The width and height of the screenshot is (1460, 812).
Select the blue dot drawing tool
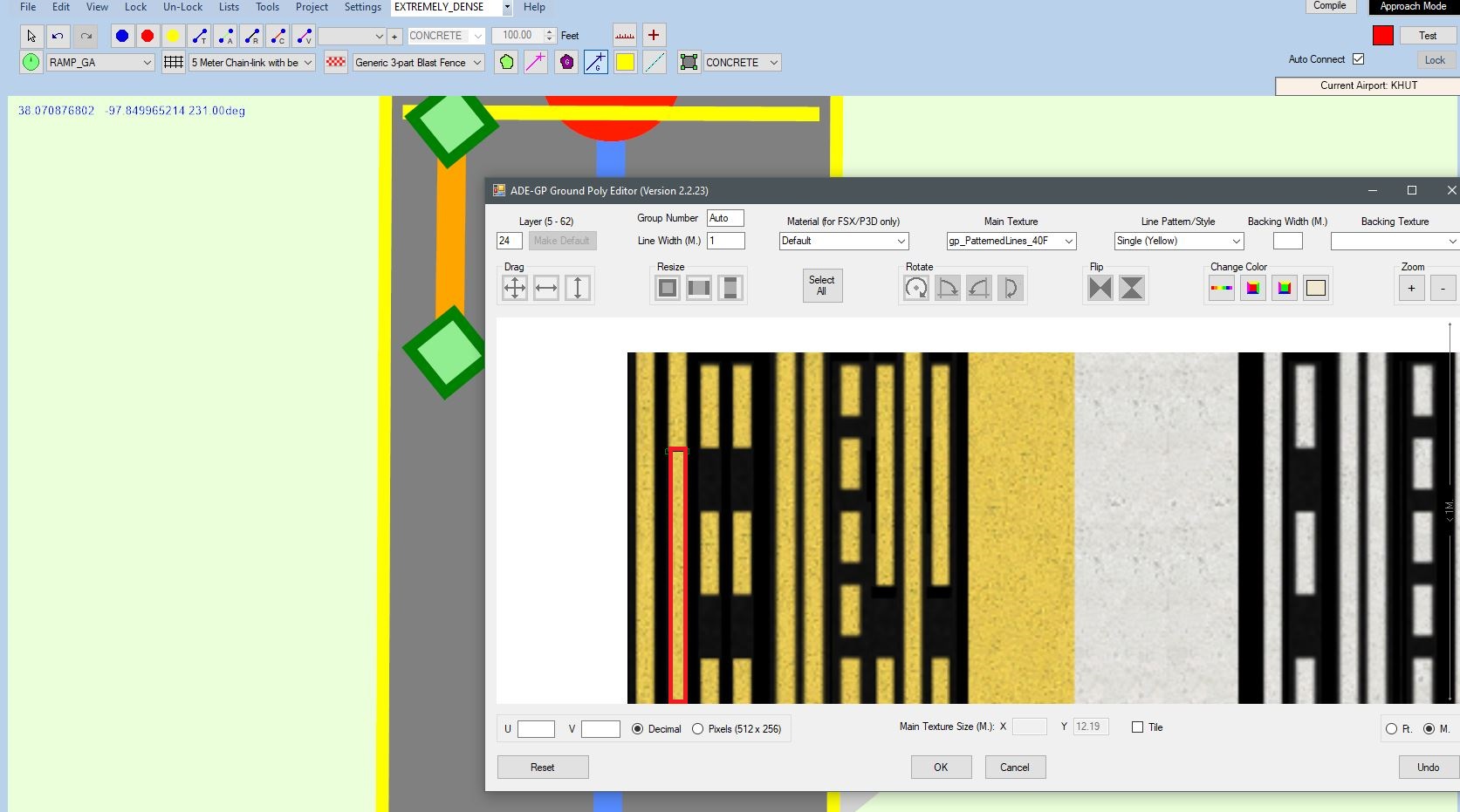[x=121, y=36]
